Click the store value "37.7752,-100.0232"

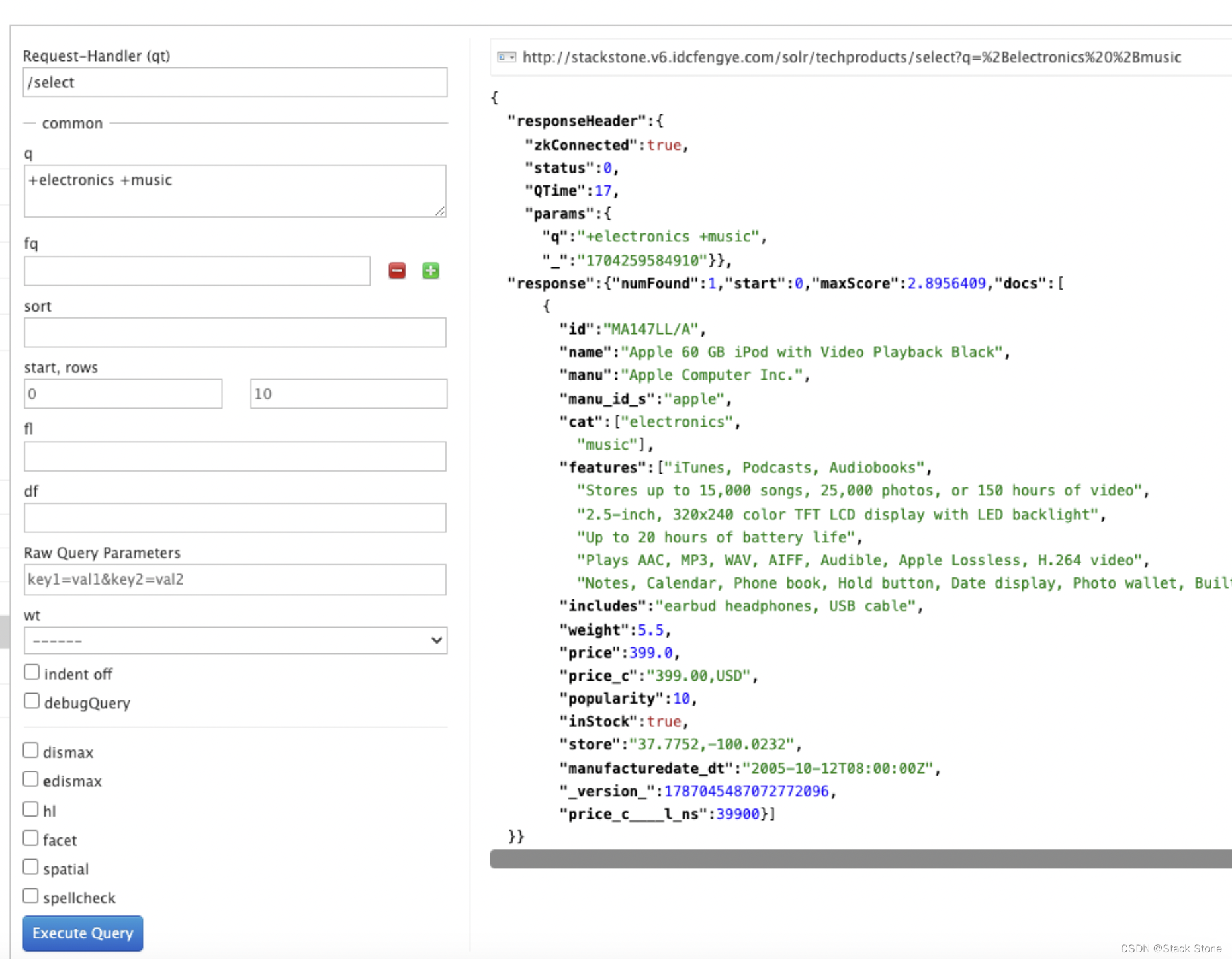point(712,745)
